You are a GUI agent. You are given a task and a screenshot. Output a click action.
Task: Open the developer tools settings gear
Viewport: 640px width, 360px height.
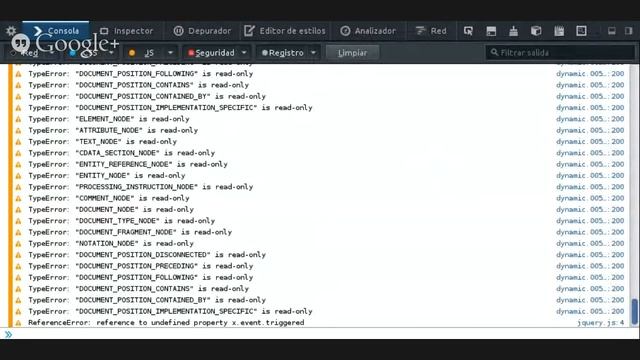(x=11, y=31)
